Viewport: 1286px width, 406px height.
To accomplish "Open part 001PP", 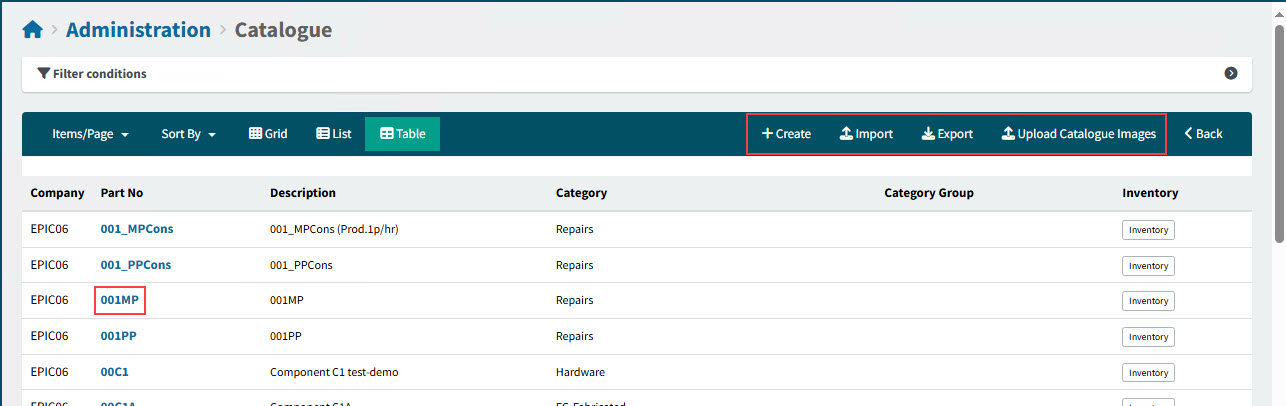I will pos(119,336).
